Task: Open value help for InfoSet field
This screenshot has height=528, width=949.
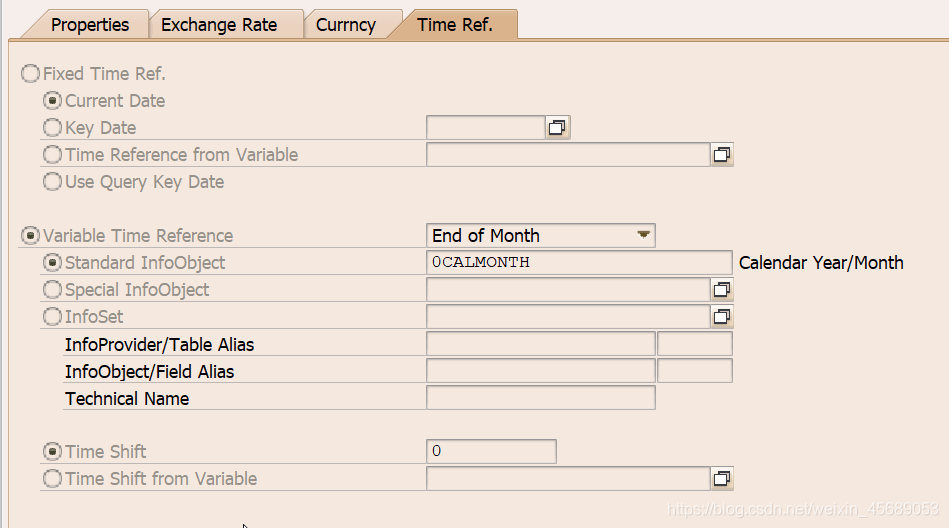Action: pos(721,317)
